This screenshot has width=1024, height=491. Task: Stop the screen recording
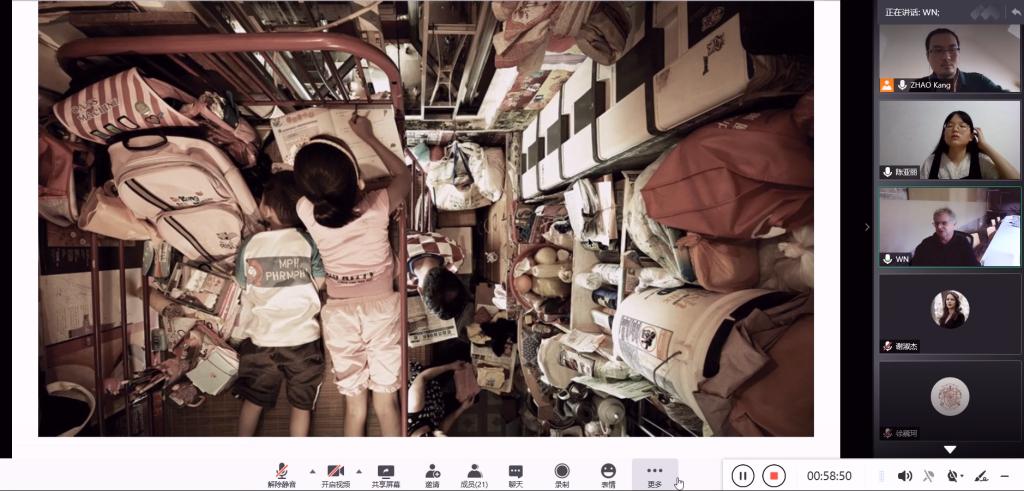point(773,476)
